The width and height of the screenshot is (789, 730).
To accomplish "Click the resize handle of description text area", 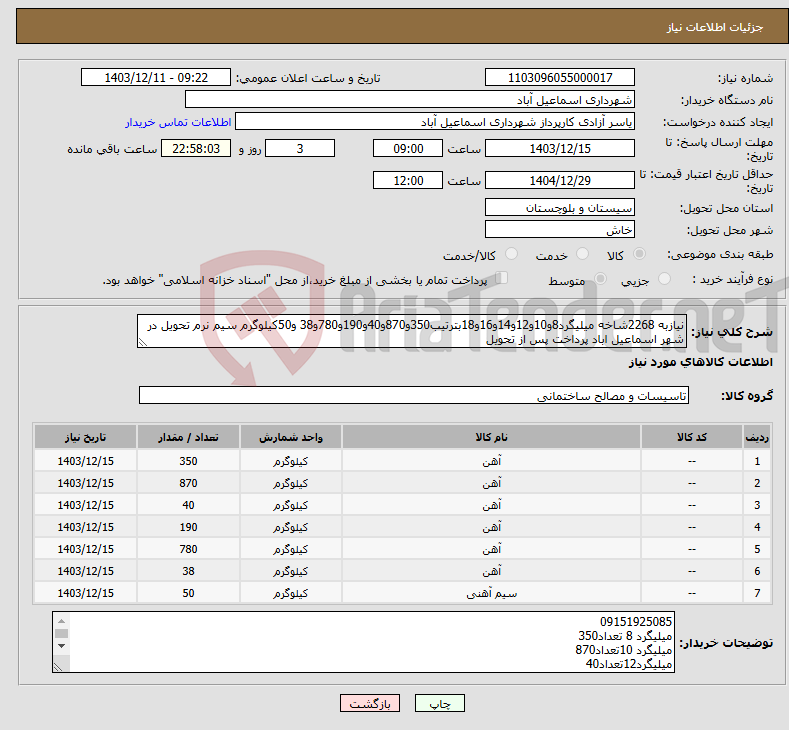I will click(x=142, y=343).
